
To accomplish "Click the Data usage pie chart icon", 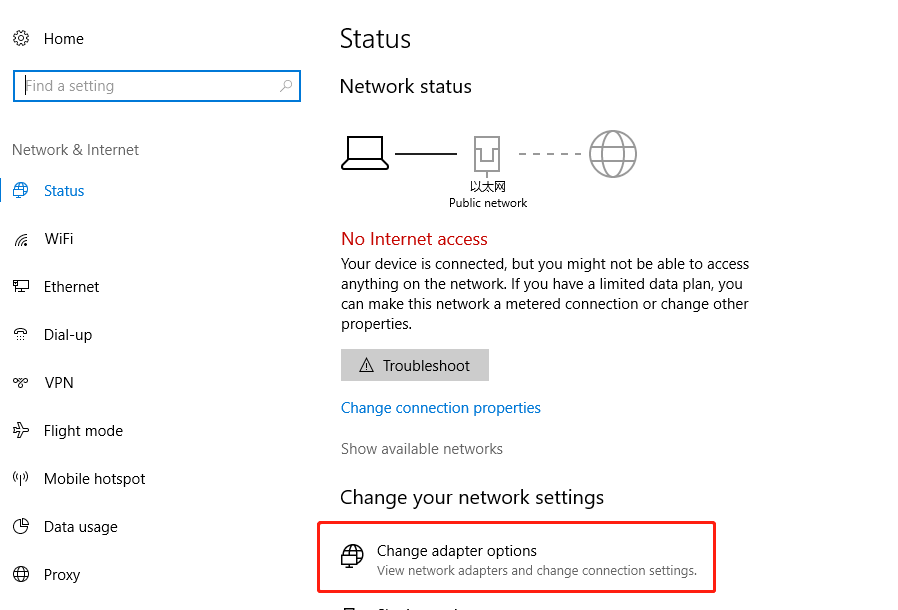I will [21, 526].
